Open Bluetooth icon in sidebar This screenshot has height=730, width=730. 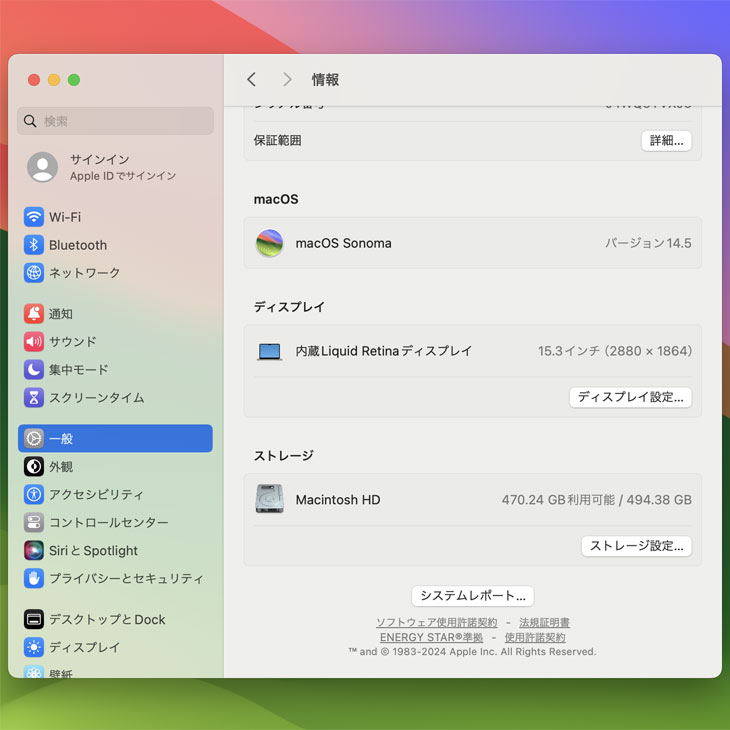tap(34, 245)
